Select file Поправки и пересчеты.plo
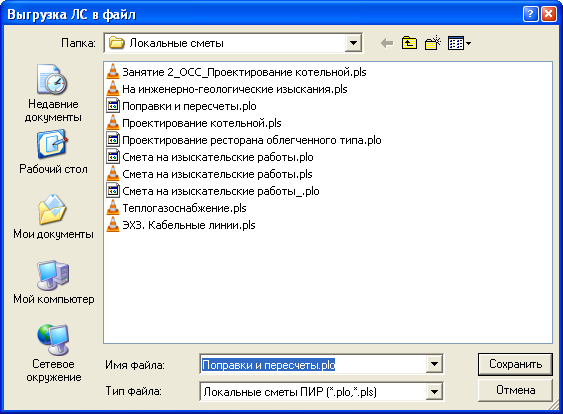Viewport: 563px width, 414px height. coord(181,106)
